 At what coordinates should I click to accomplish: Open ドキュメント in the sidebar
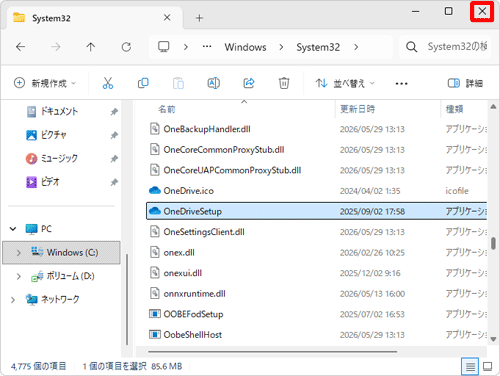click(59, 111)
